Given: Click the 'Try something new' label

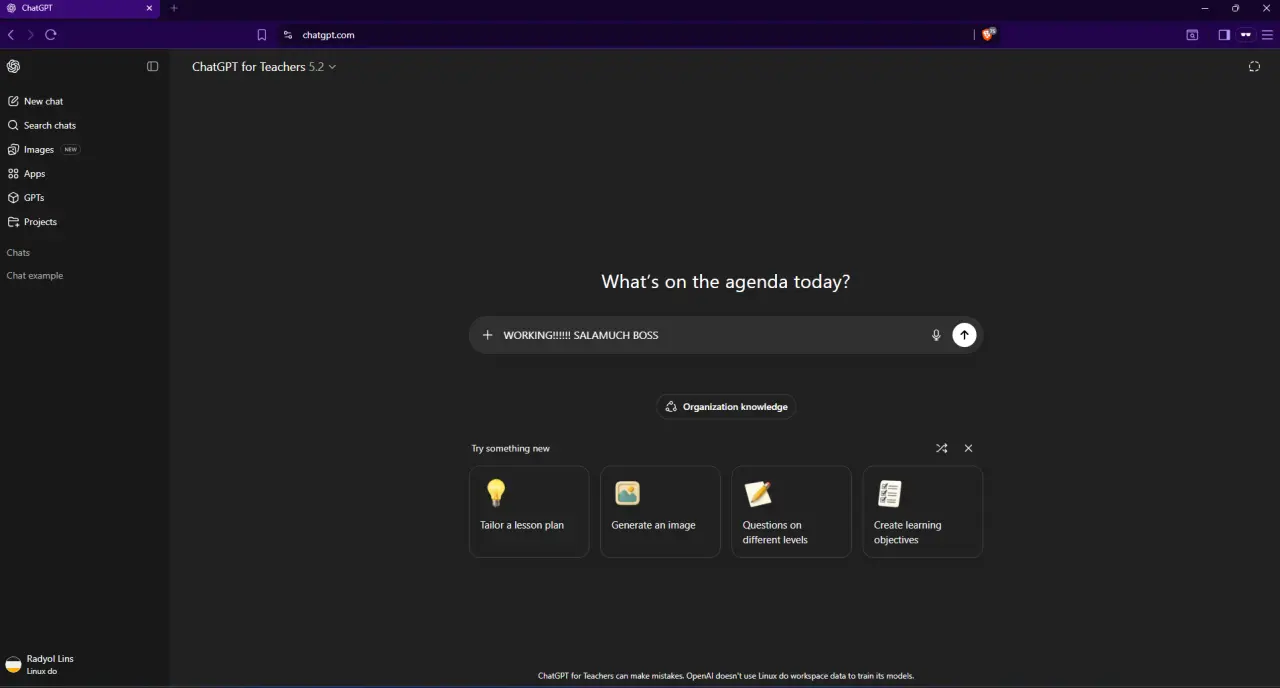Looking at the screenshot, I should 511,448.
